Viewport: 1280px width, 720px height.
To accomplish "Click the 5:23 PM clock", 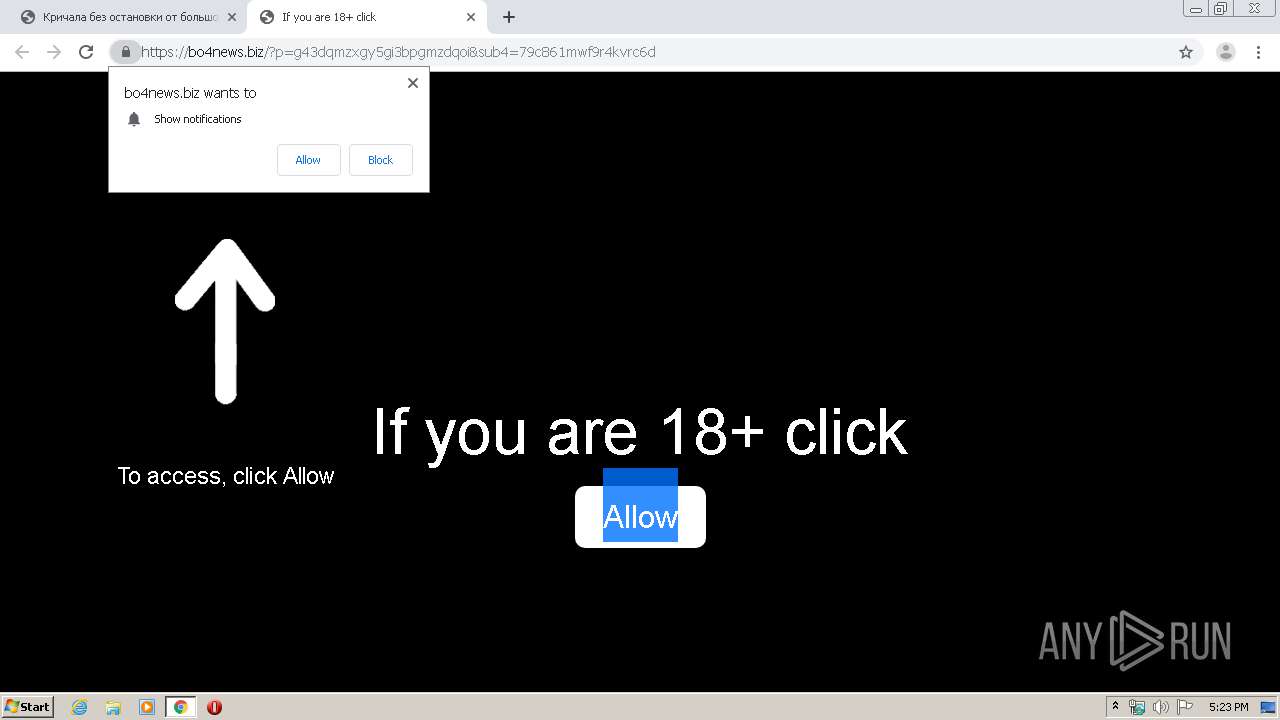I will [1228, 707].
